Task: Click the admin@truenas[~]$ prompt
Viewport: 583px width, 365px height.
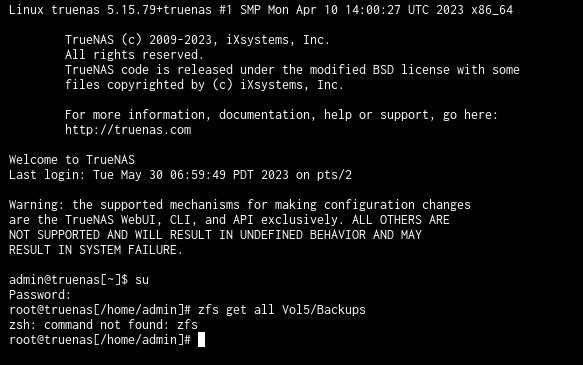Action: (68, 280)
